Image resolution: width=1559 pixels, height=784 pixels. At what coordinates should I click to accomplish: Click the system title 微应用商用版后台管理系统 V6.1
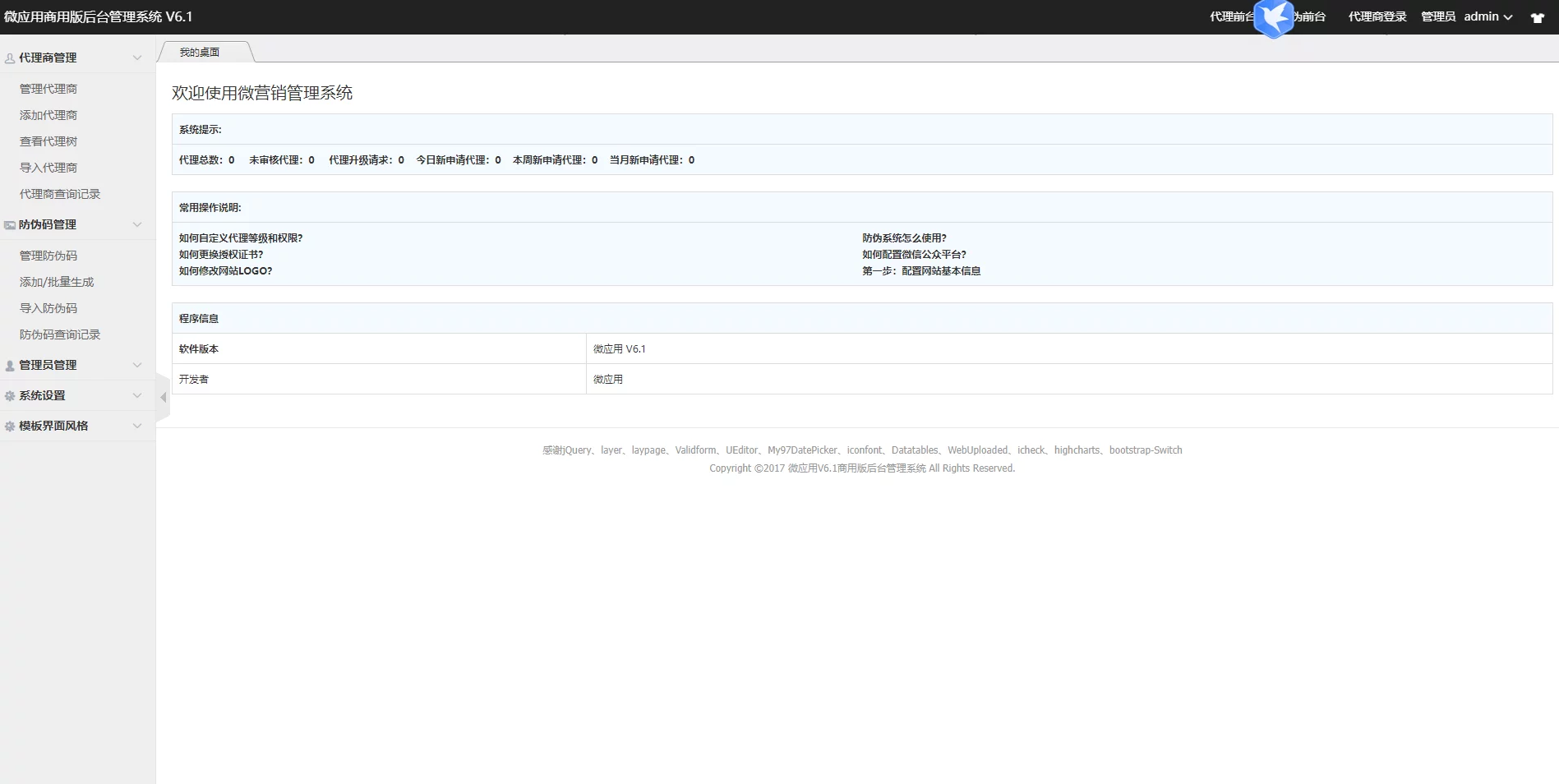[x=98, y=16]
